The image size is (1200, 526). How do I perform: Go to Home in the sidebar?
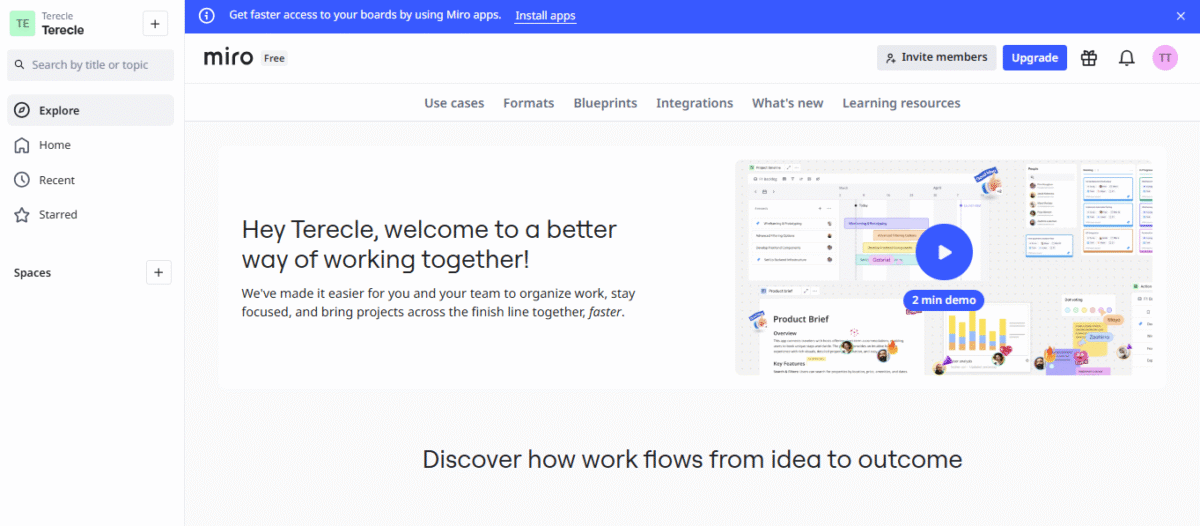click(x=91, y=145)
